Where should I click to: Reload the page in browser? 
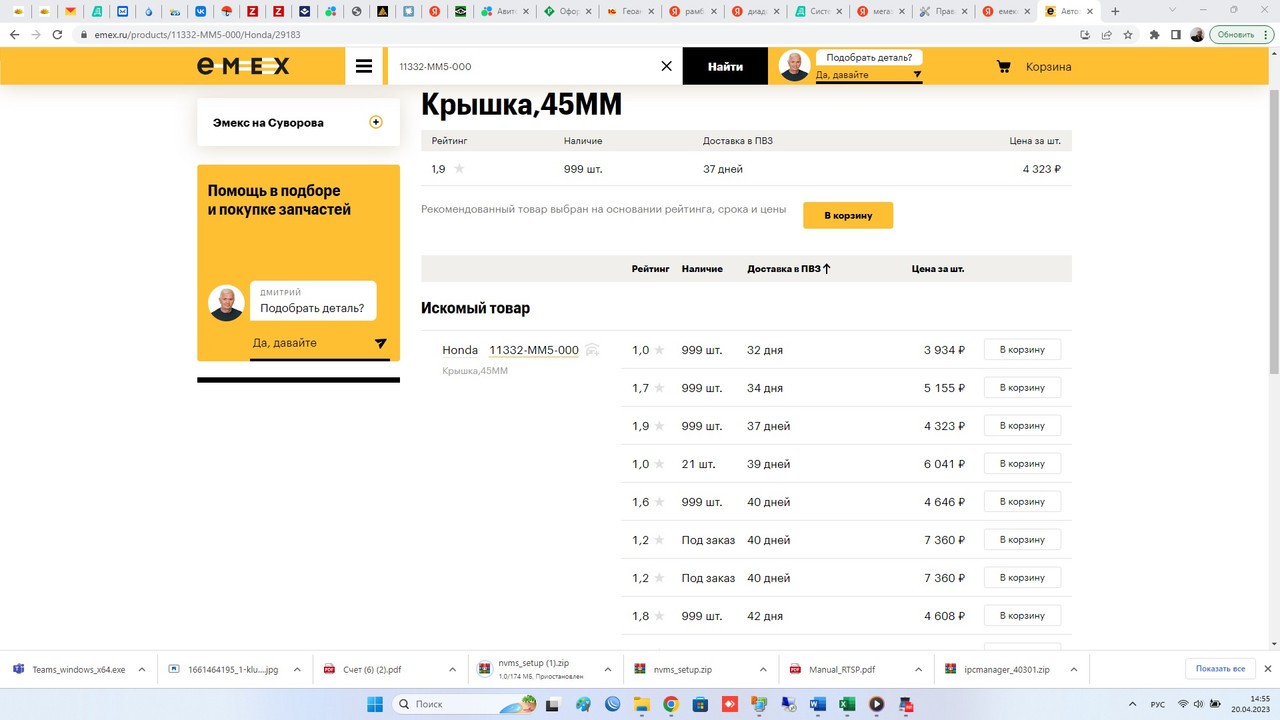pyautogui.click(x=57, y=34)
